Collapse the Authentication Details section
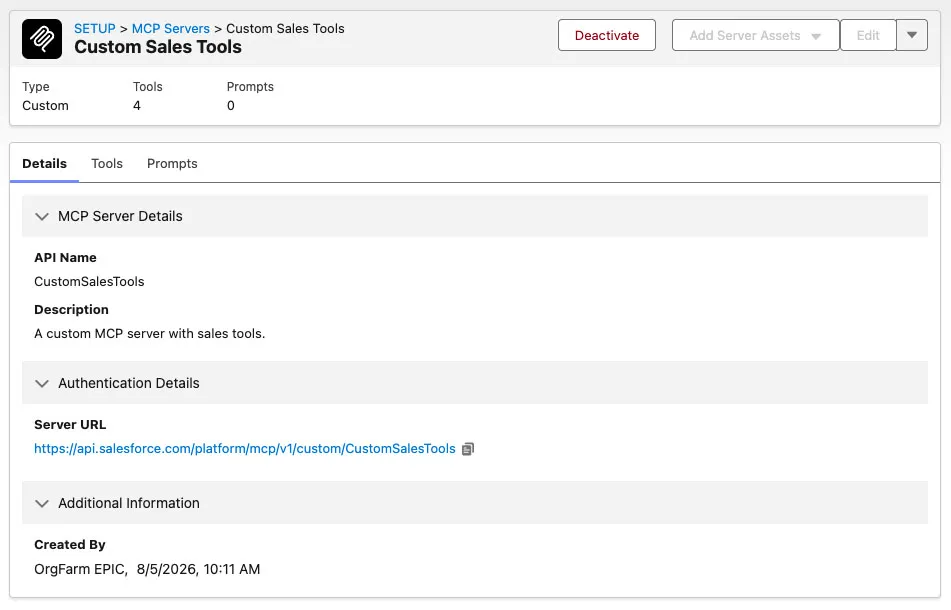This screenshot has width=951, height=610. (x=42, y=383)
